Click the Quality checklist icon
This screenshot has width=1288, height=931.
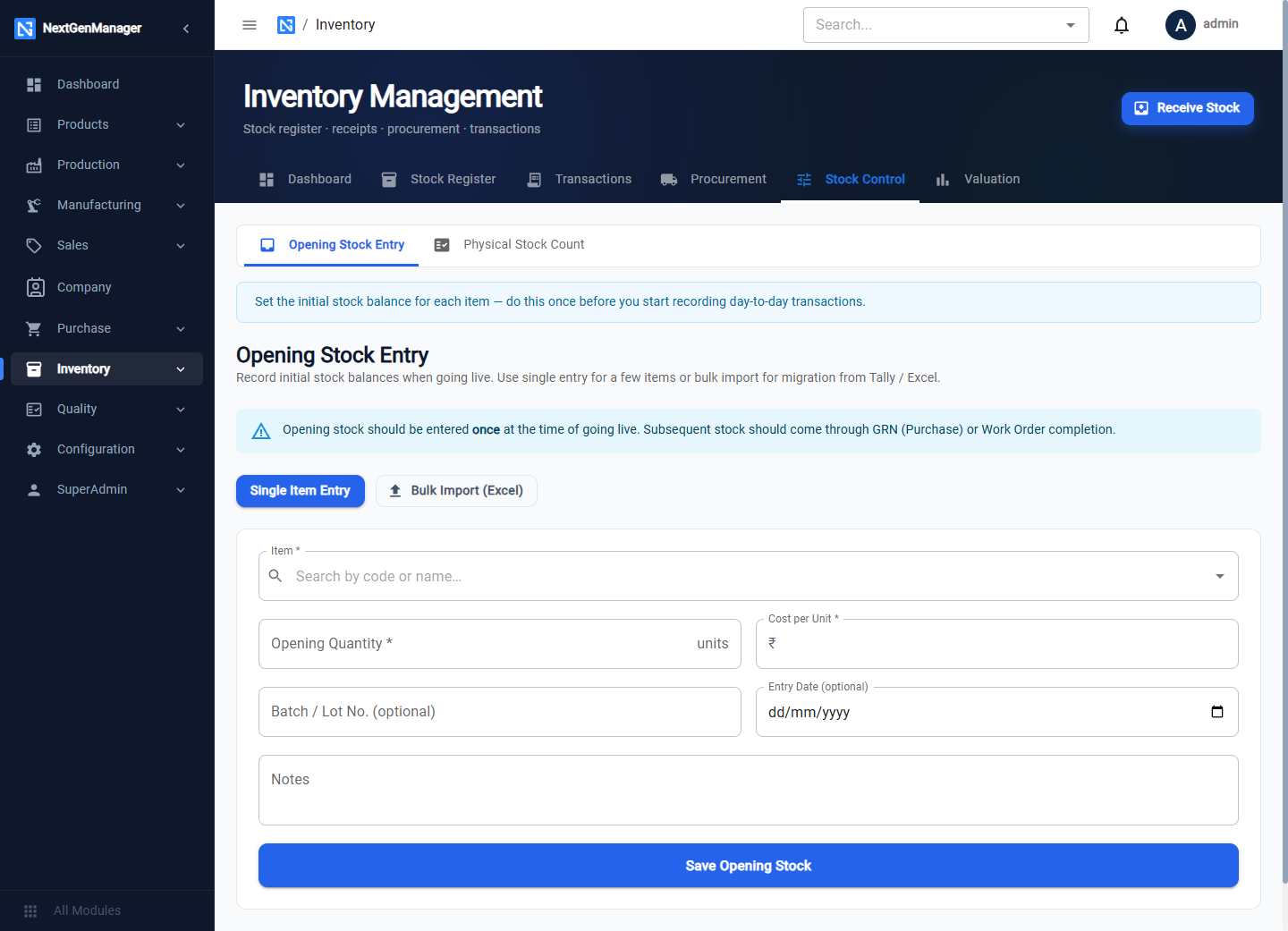[34, 409]
